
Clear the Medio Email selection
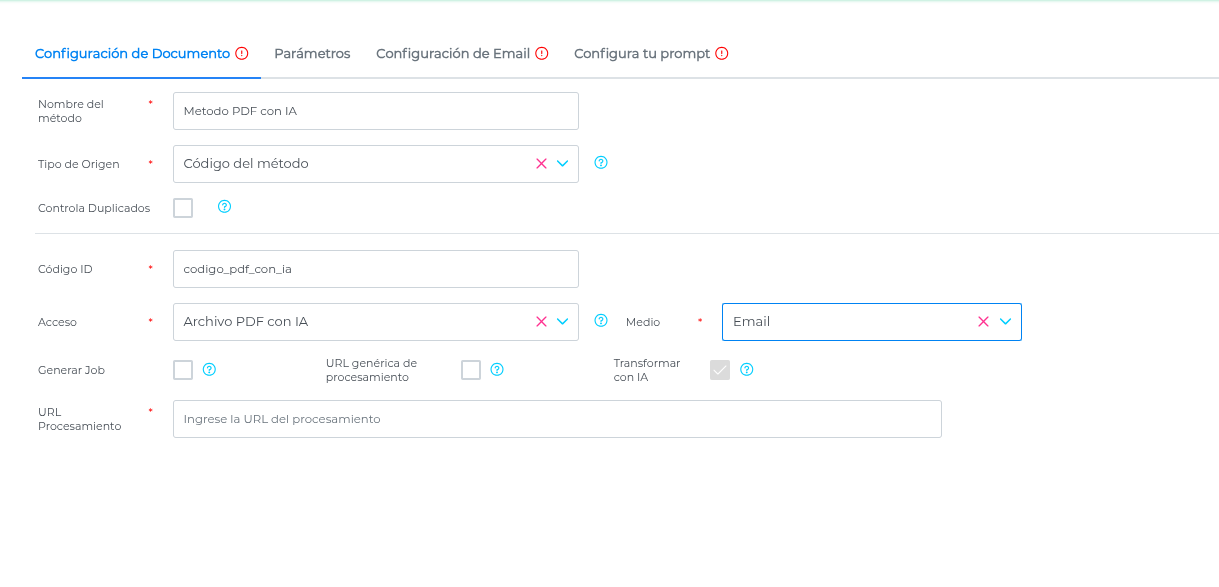click(x=983, y=322)
